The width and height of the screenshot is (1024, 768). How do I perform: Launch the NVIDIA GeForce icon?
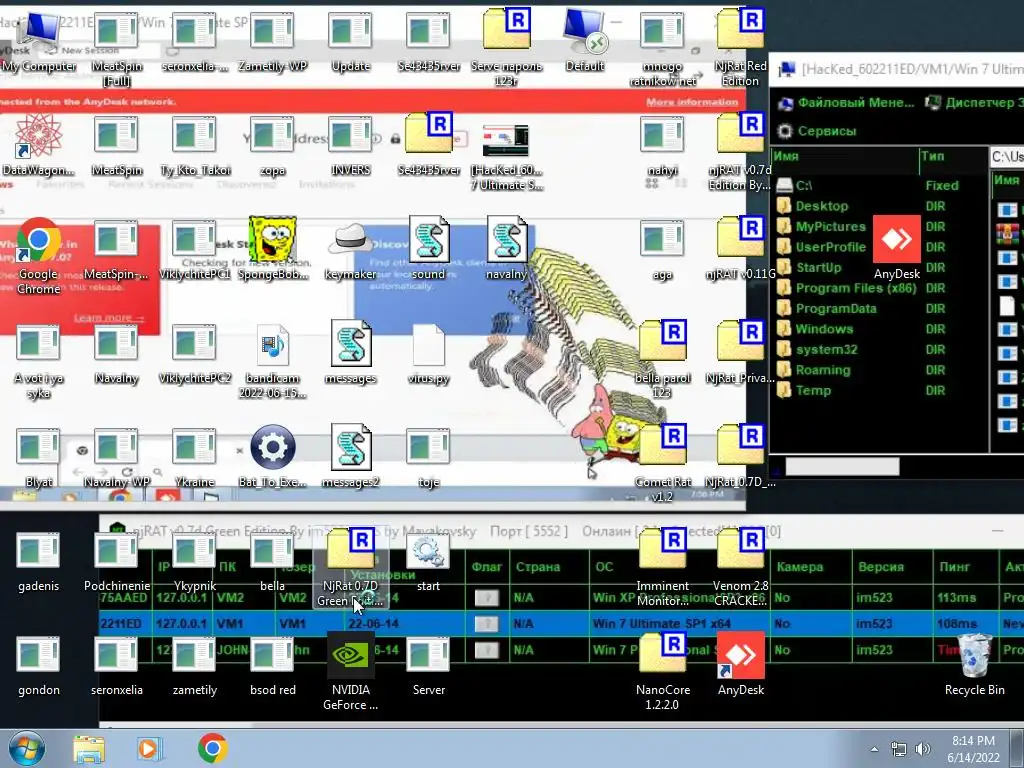pyautogui.click(x=351, y=671)
